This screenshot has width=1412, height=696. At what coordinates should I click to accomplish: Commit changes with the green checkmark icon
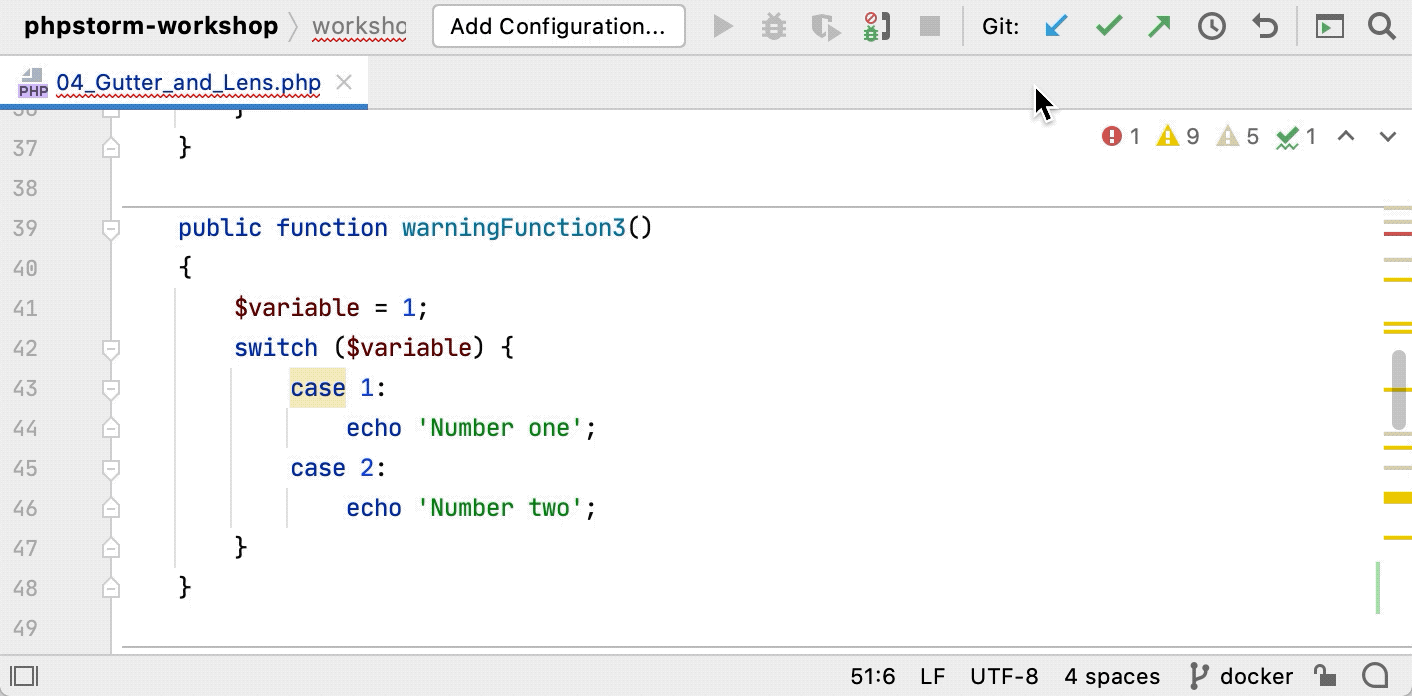click(1108, 26)
